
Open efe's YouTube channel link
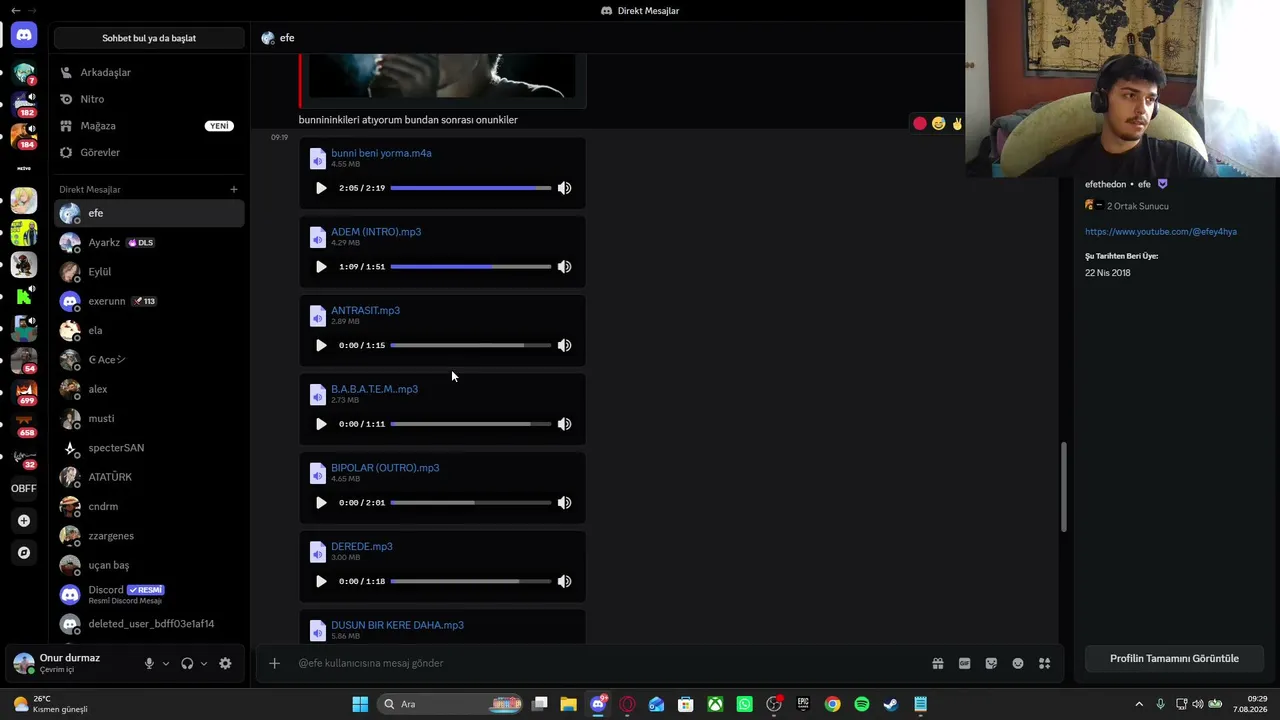click(x=1161, y=232)
